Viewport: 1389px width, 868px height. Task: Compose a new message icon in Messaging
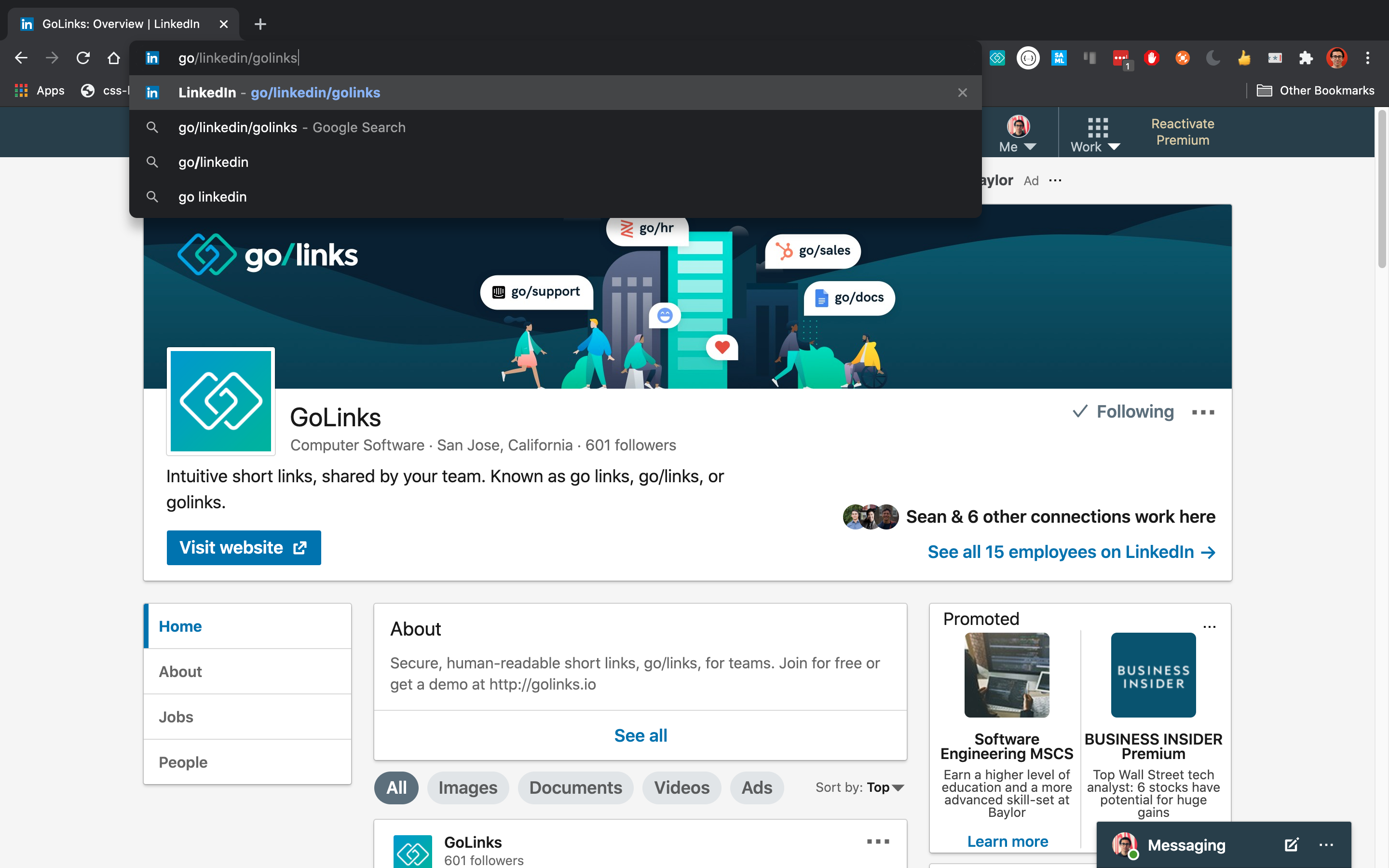pyautogui.click(x=1291, y=844)
